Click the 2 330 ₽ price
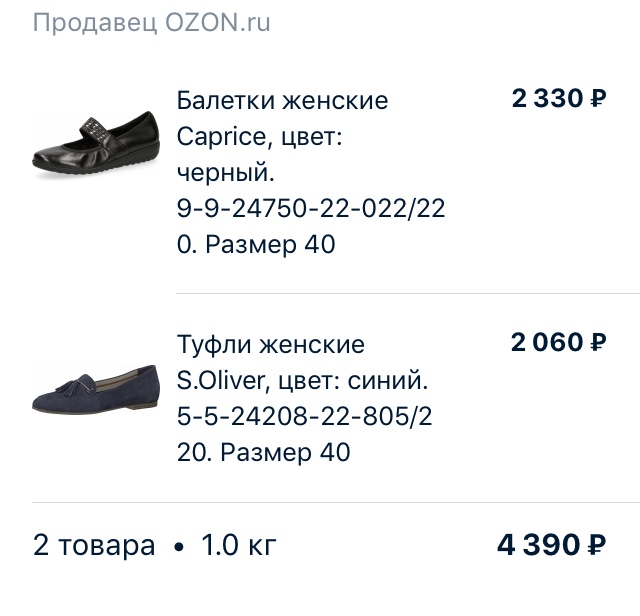The height and width of the screenshot is (616, 640). (559, 99)
